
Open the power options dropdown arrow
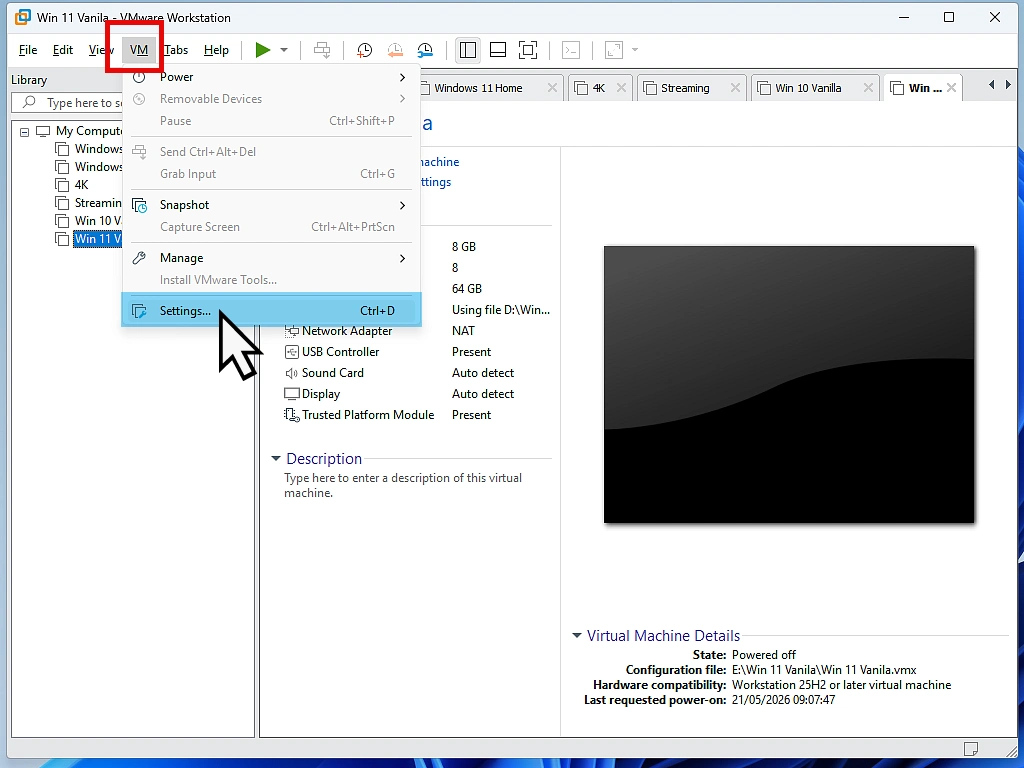(283, 50)
